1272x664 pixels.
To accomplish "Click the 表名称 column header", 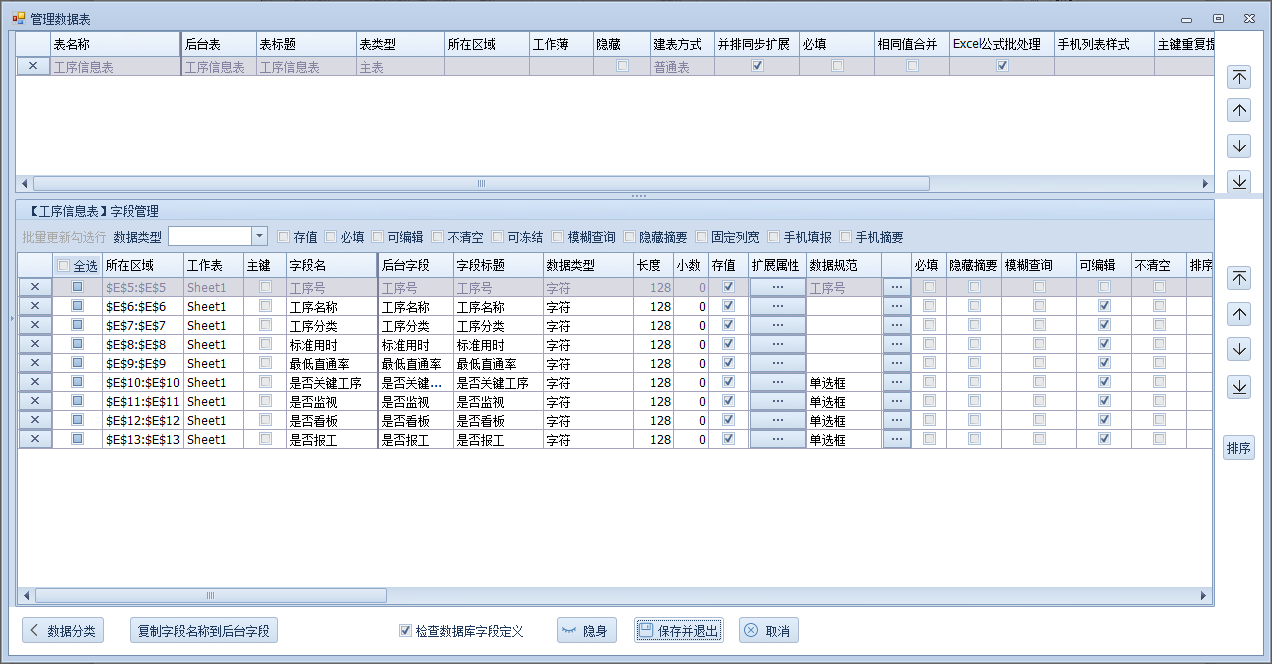I will [113, 45].
